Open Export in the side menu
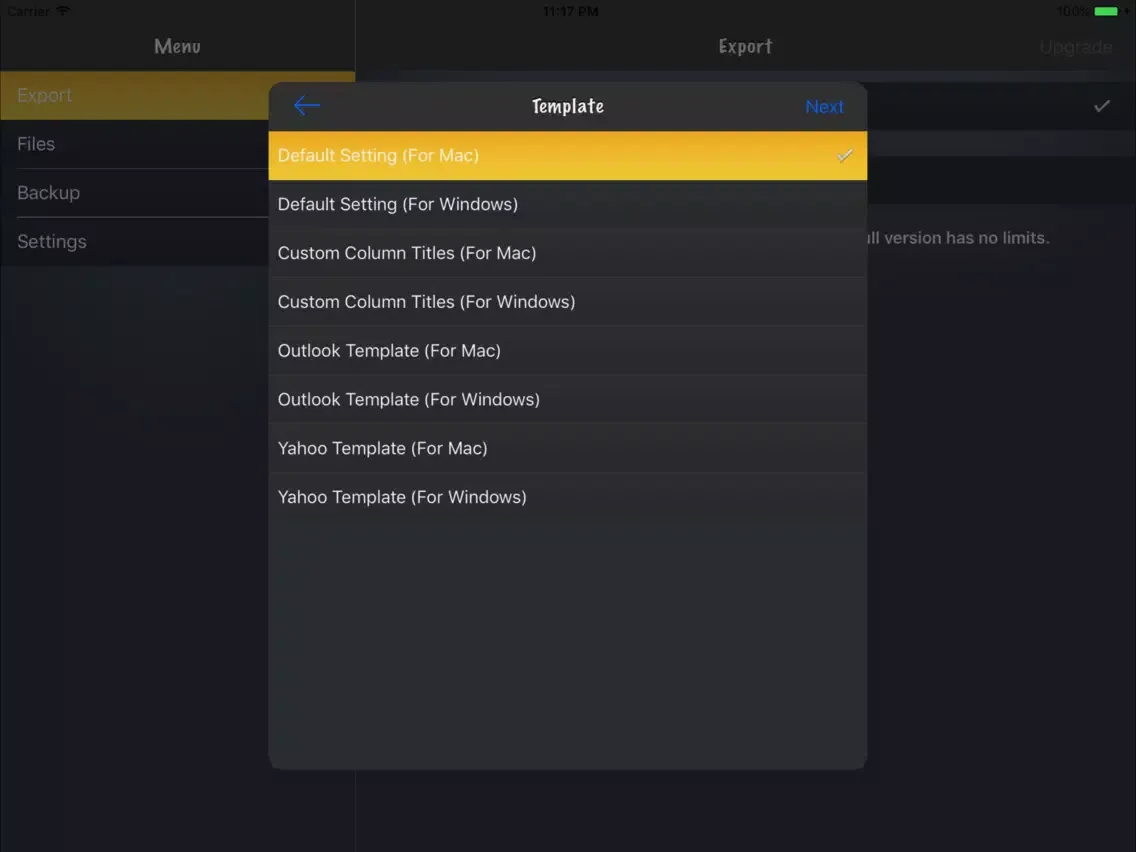The height and width of the screenshot is (852, 1136). [135, 96]
